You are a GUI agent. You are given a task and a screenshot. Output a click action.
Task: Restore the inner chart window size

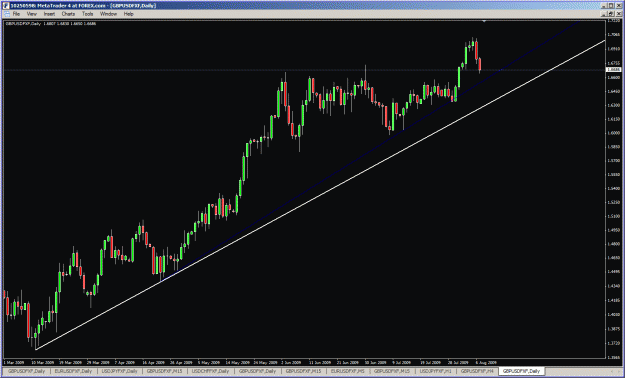coord(612,14)
